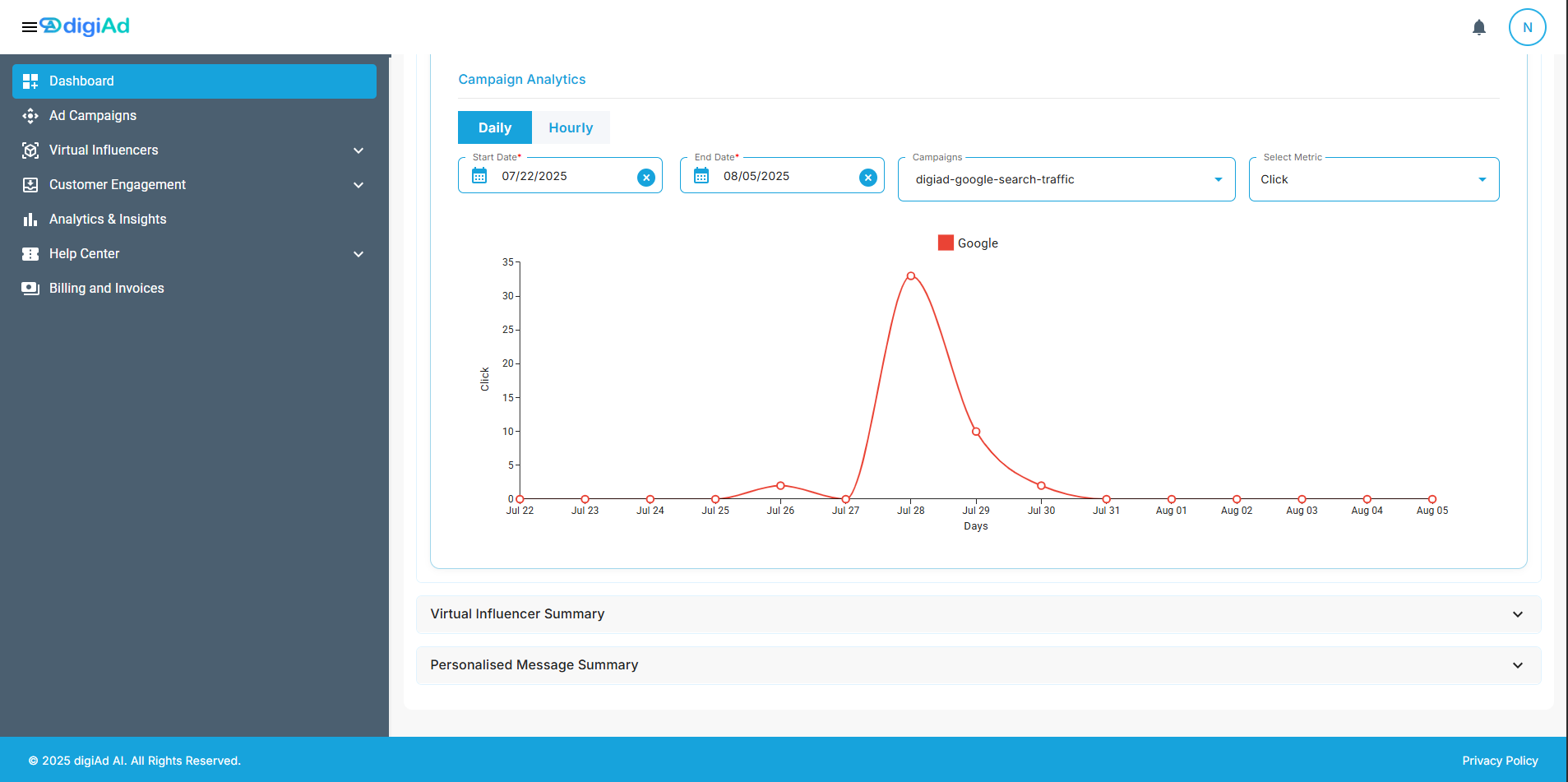
Task: Open the Campaigns dropdown
Action: click(1066, 179)
